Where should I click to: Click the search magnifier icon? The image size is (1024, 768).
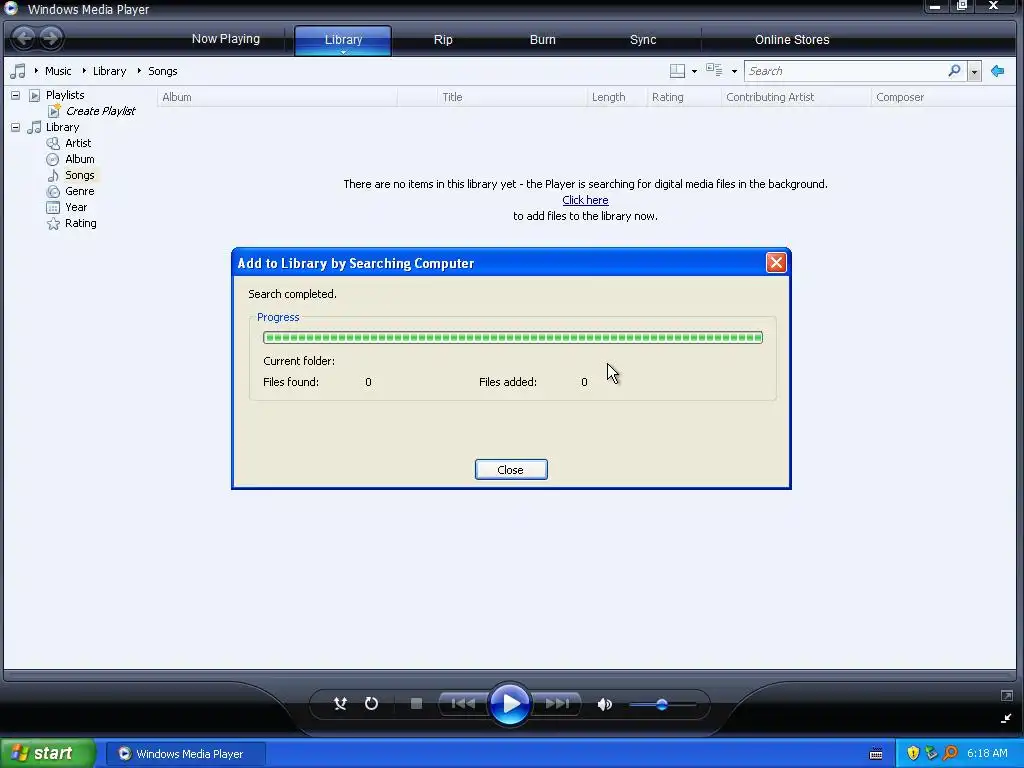[x=954, y=70]
